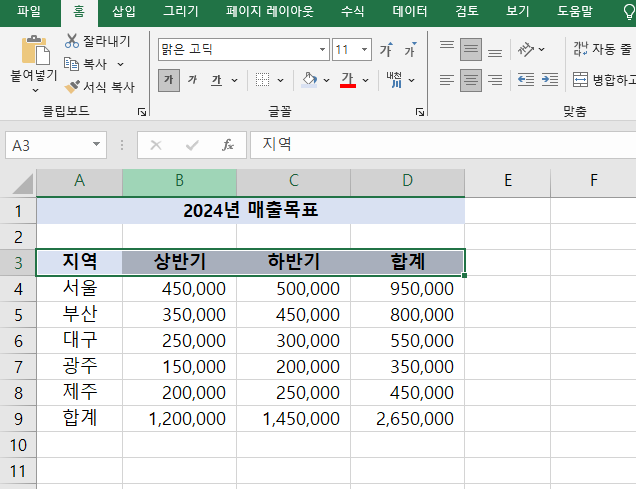636x489 pixels.
Task: Expand underline style dropdown arrow
Action: click(234, 80)
